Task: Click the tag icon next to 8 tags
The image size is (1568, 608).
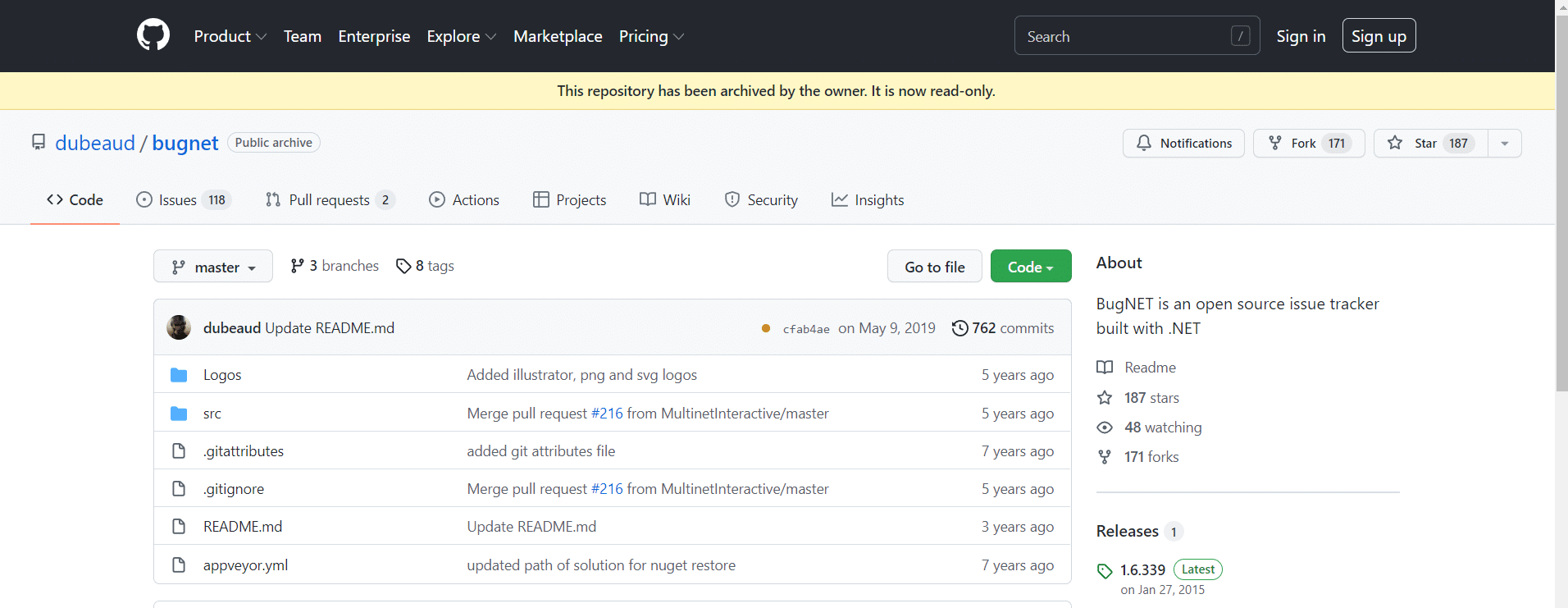Action: click(x=403, y=266)
